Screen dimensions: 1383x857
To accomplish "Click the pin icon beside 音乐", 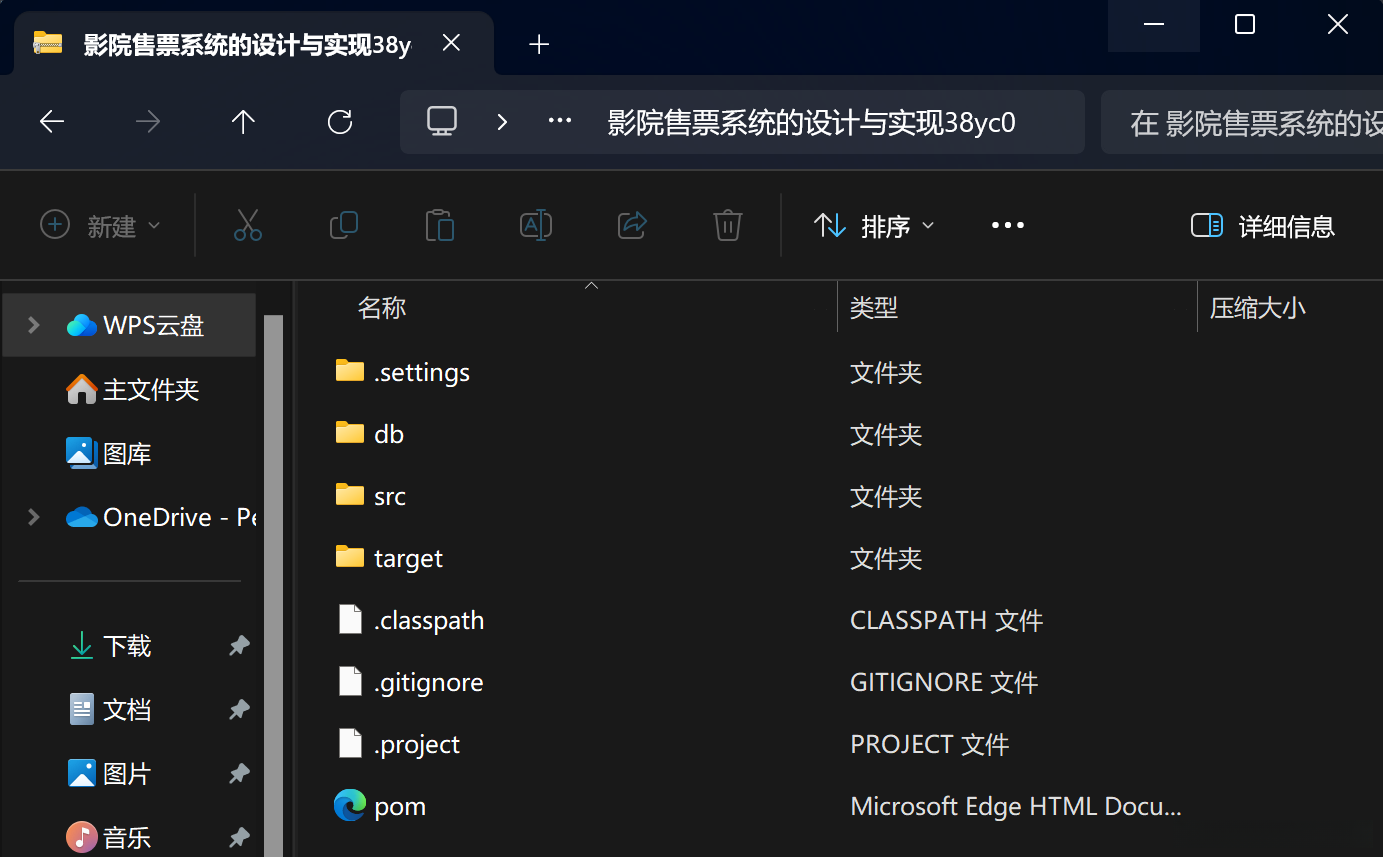I will tap(239, 837).
